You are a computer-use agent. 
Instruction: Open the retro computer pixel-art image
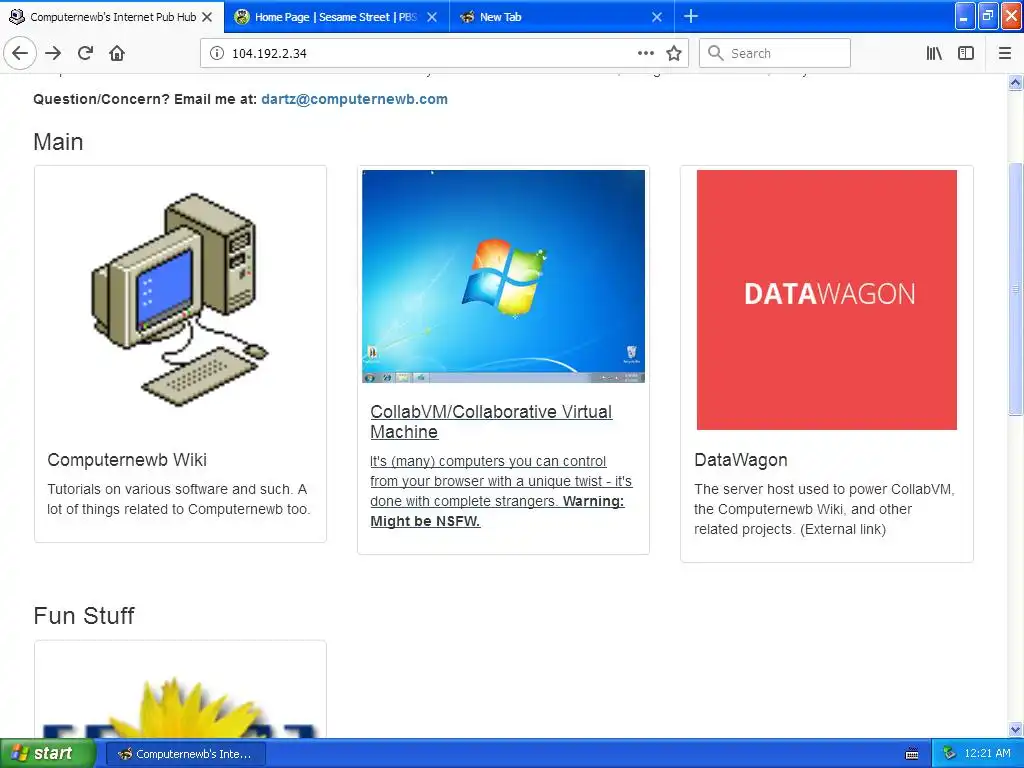pos(180,300)
